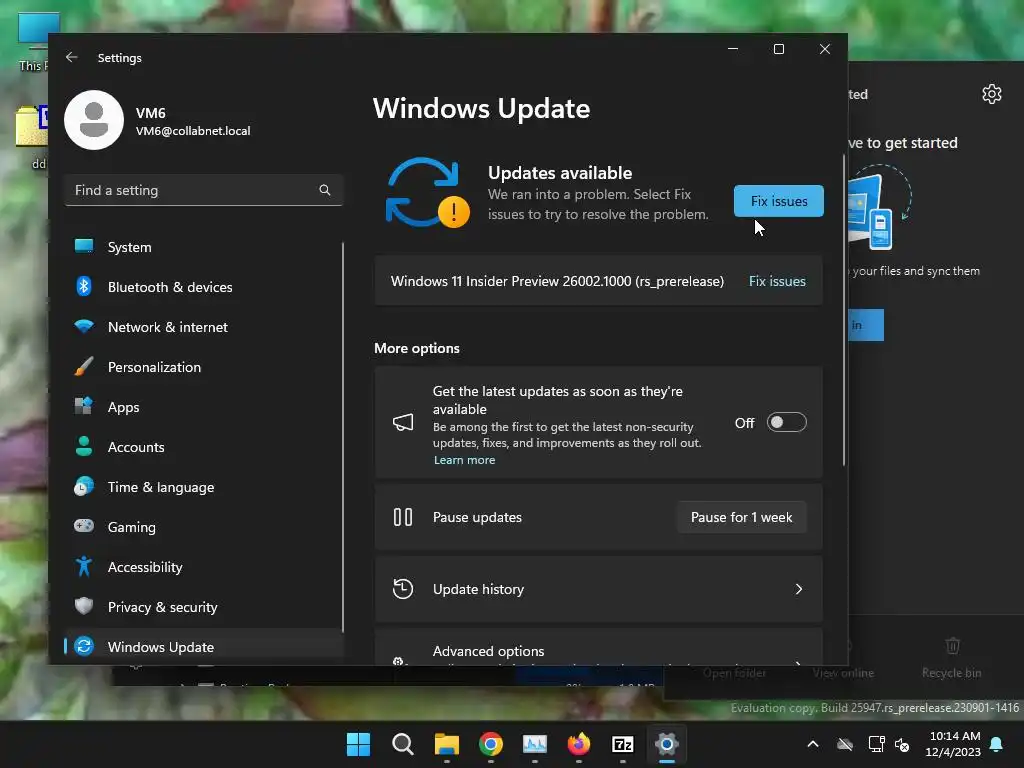The width and height of the screenshot is (1024, 768).
Task: Open the clock showing 10:14 AM
Action: 953,744
